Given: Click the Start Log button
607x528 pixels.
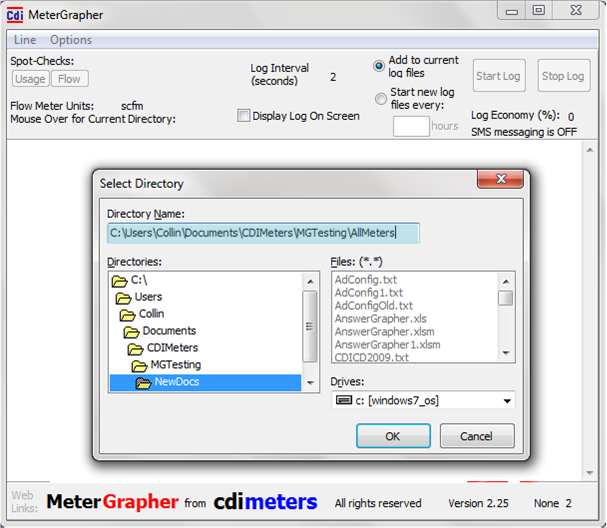Looking at the screenshot, I should [499, 76].
